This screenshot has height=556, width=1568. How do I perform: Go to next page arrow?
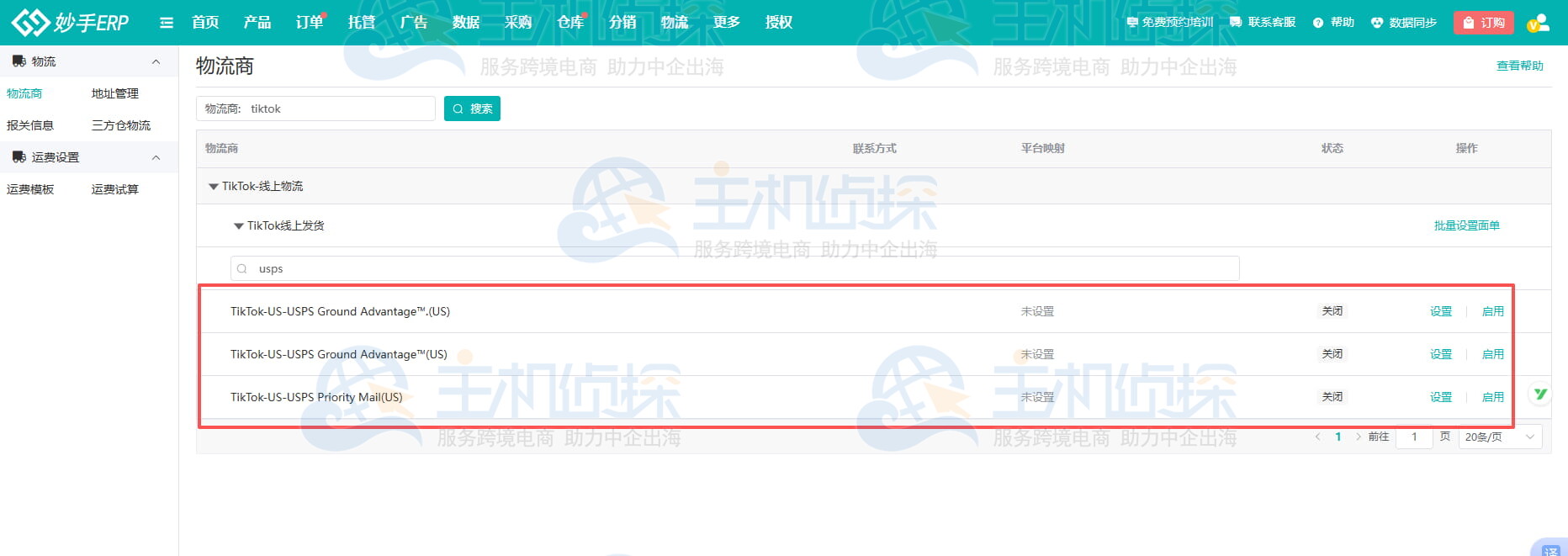click(x=1358, y=437)
